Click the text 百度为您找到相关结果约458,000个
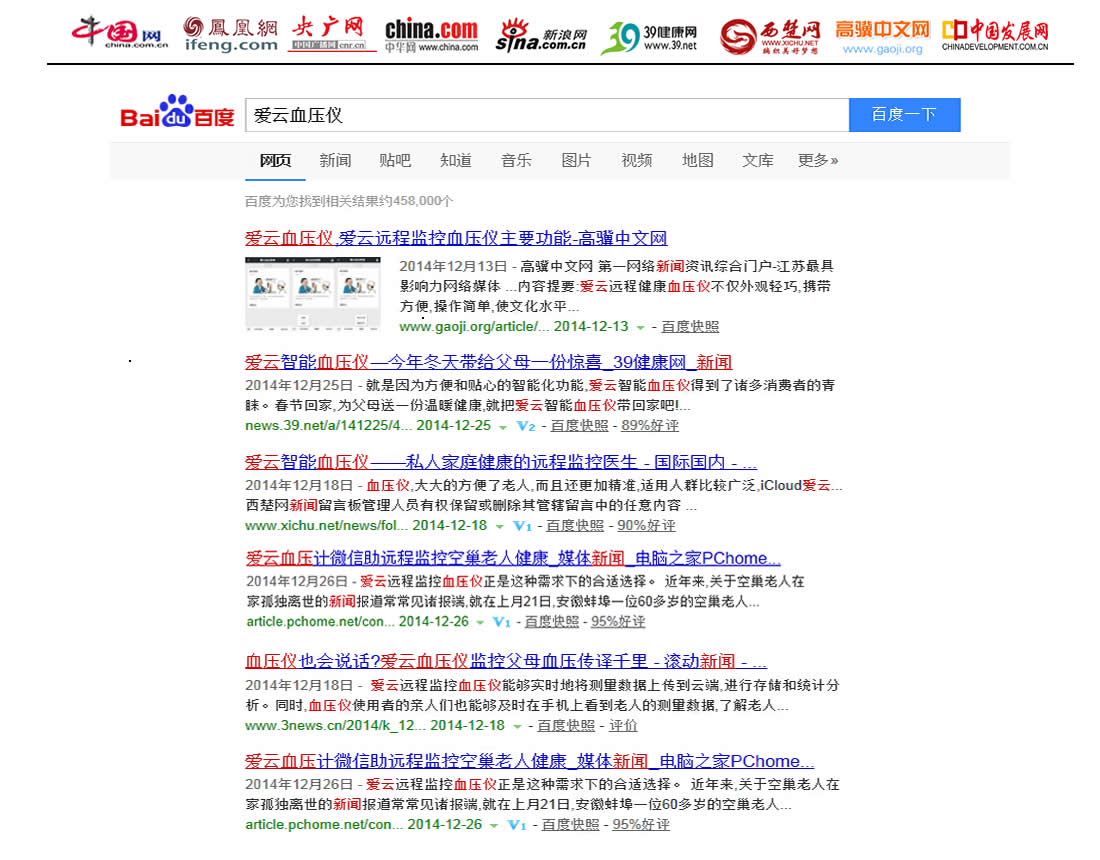 point(349,201)
